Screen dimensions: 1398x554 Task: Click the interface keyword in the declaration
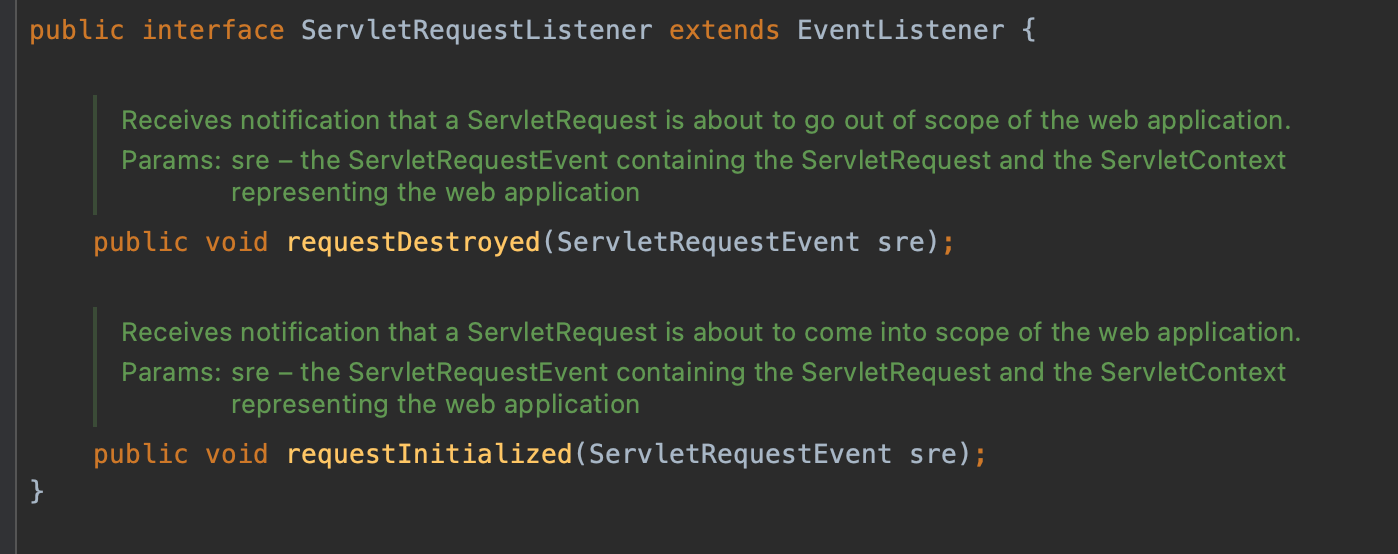coord(213,30)
